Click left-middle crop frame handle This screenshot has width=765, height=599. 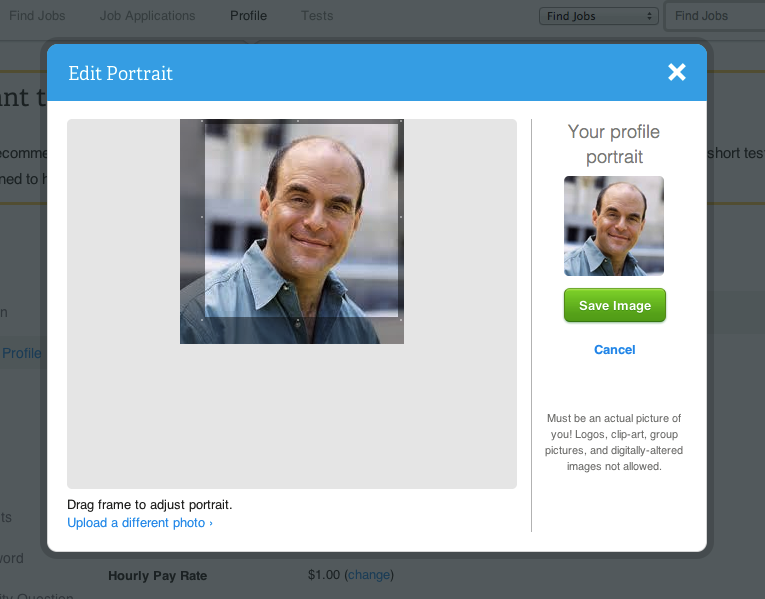pyautogui.click(x=203, y=217)
